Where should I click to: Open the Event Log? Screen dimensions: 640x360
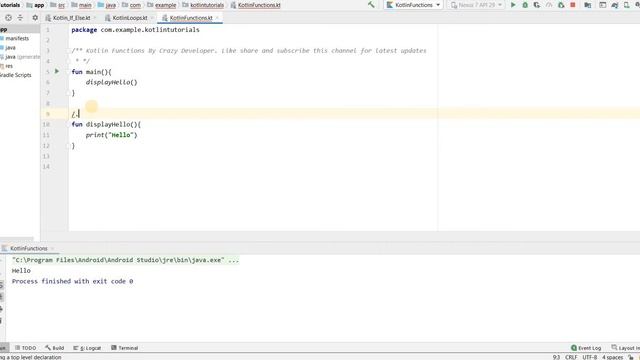[x=586, y=348]
